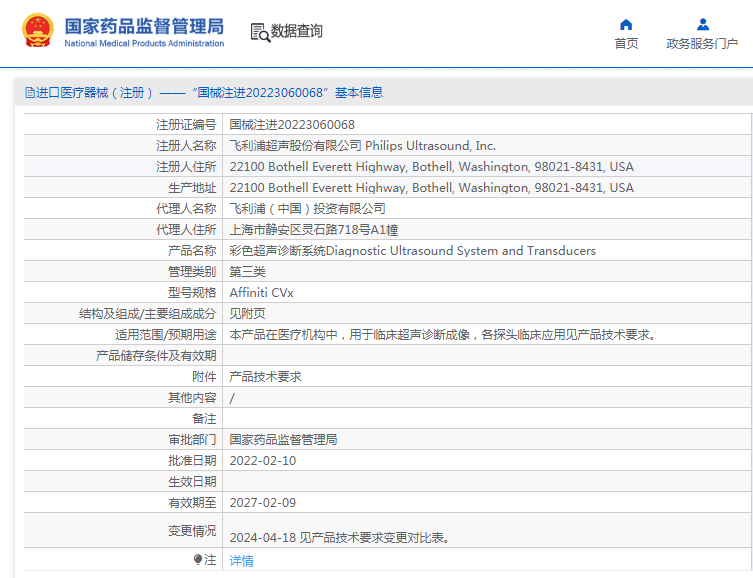Image resolution: width=753 pixels, height=578 pixels.
Task: Select 产品技术要求 attachment value
Action: click(266, 377)
